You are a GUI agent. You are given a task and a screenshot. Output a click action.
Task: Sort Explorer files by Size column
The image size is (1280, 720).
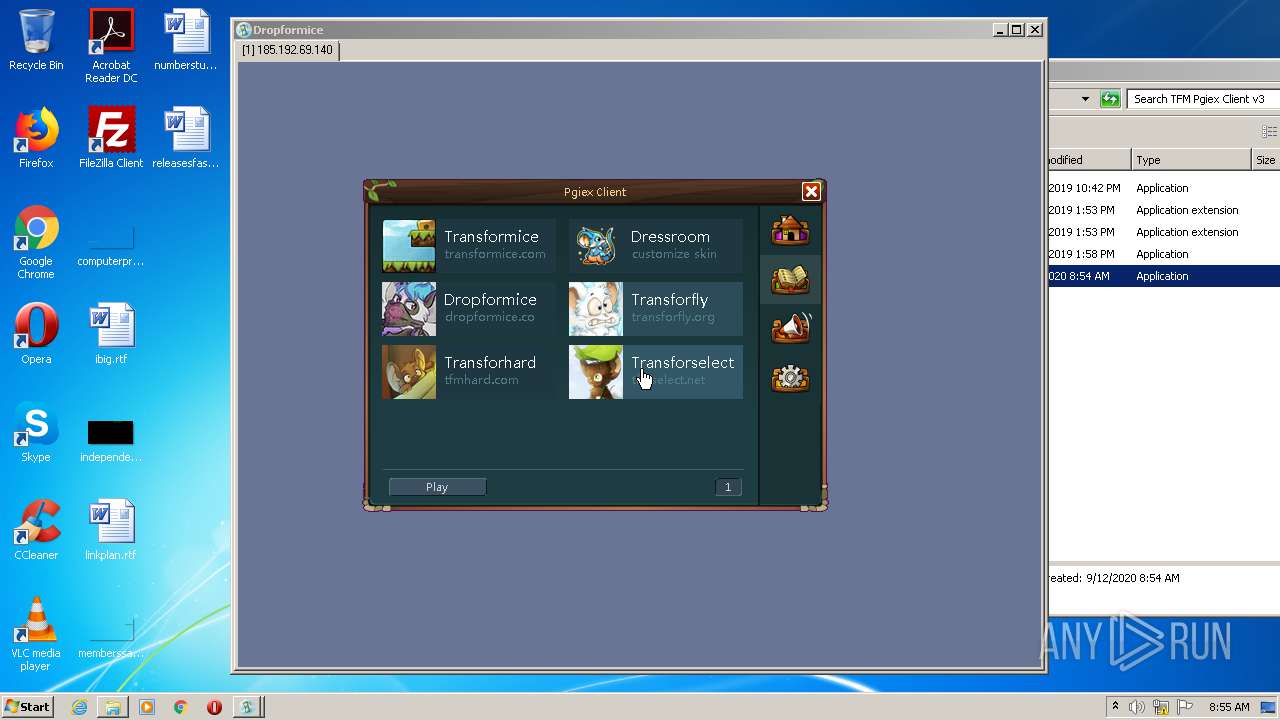(x=1265, y=160)
